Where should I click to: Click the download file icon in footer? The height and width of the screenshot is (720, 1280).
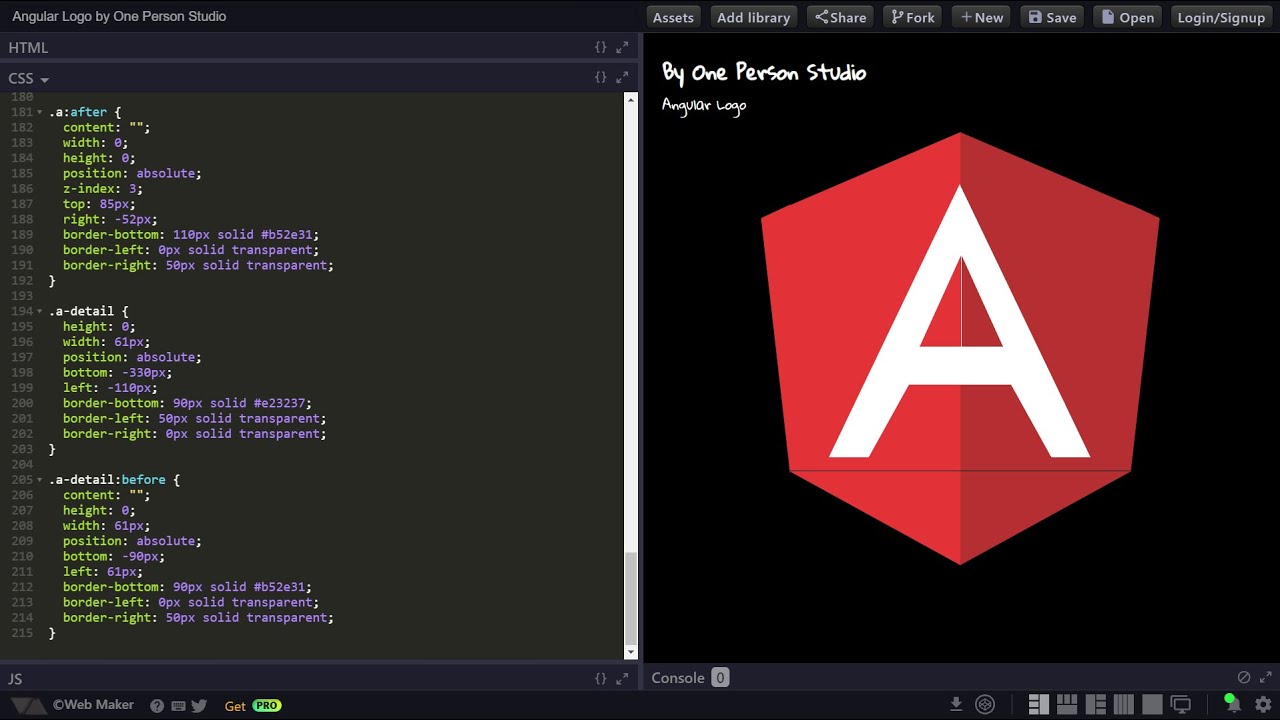click(956, 704)
